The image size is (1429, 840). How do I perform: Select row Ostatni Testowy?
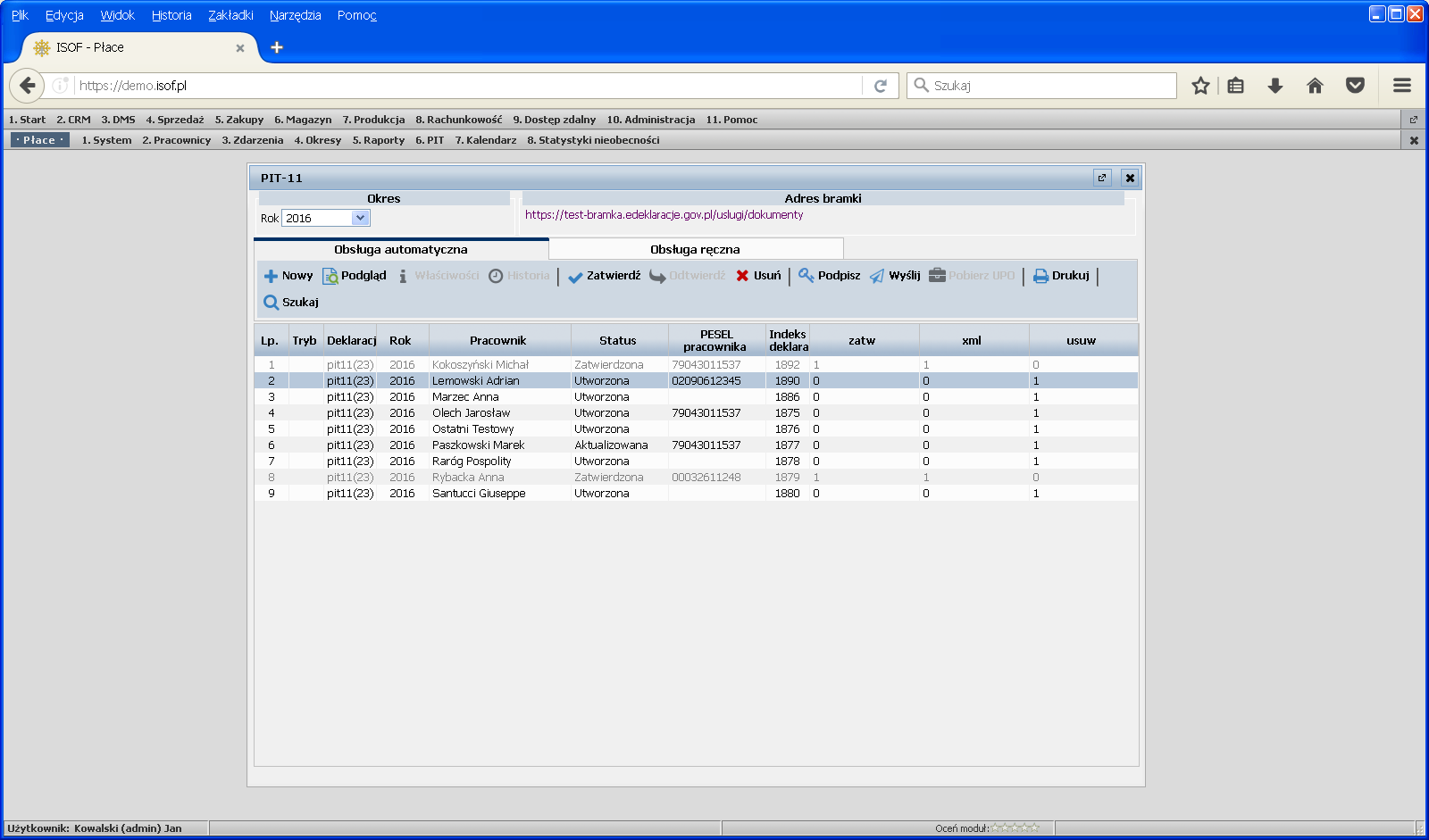click(697, 429)
